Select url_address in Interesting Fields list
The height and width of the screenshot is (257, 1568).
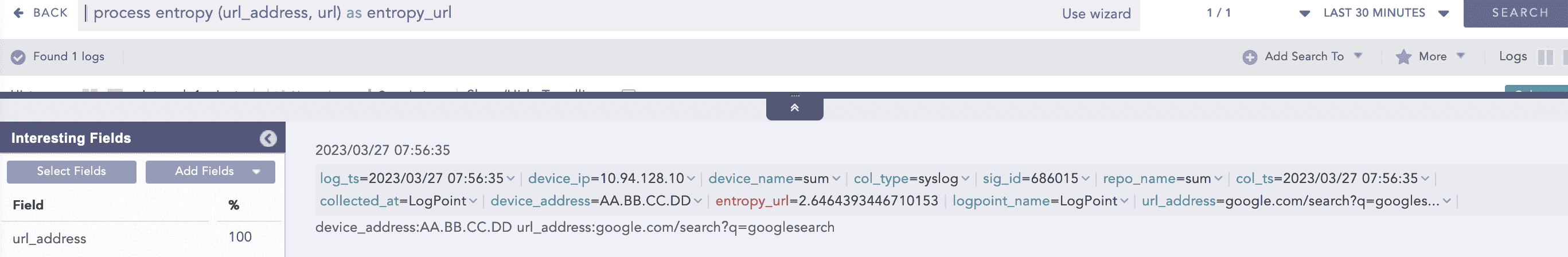click(49, 238)
